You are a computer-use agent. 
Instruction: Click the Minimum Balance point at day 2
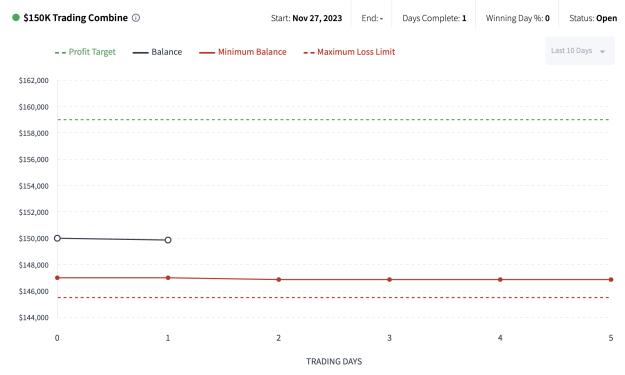point(279,280)
